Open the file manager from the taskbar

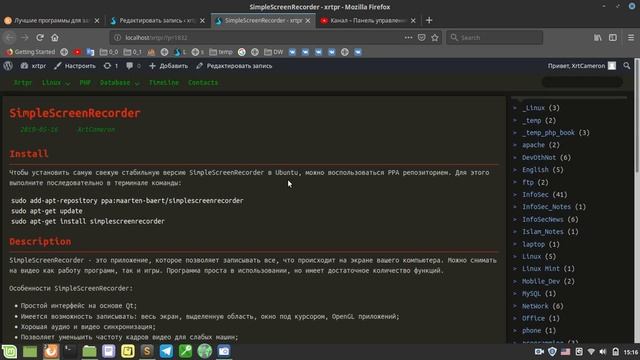click(89, 351)
